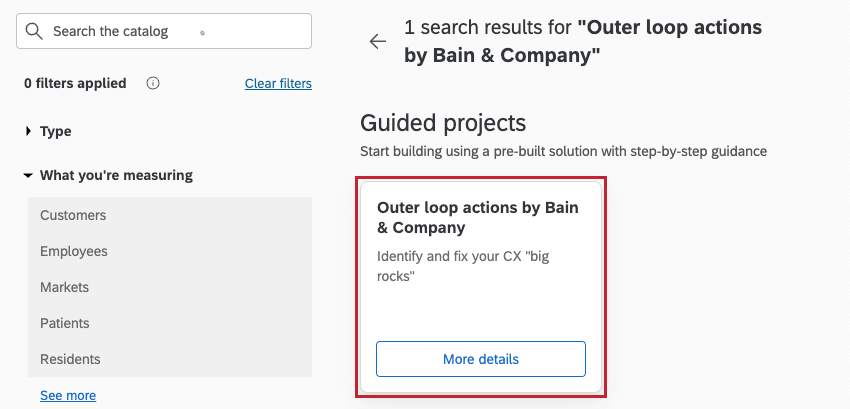Screen dimensions: 850x409
Task: Click the info icon beside filters applied
Action: [153, 84]
